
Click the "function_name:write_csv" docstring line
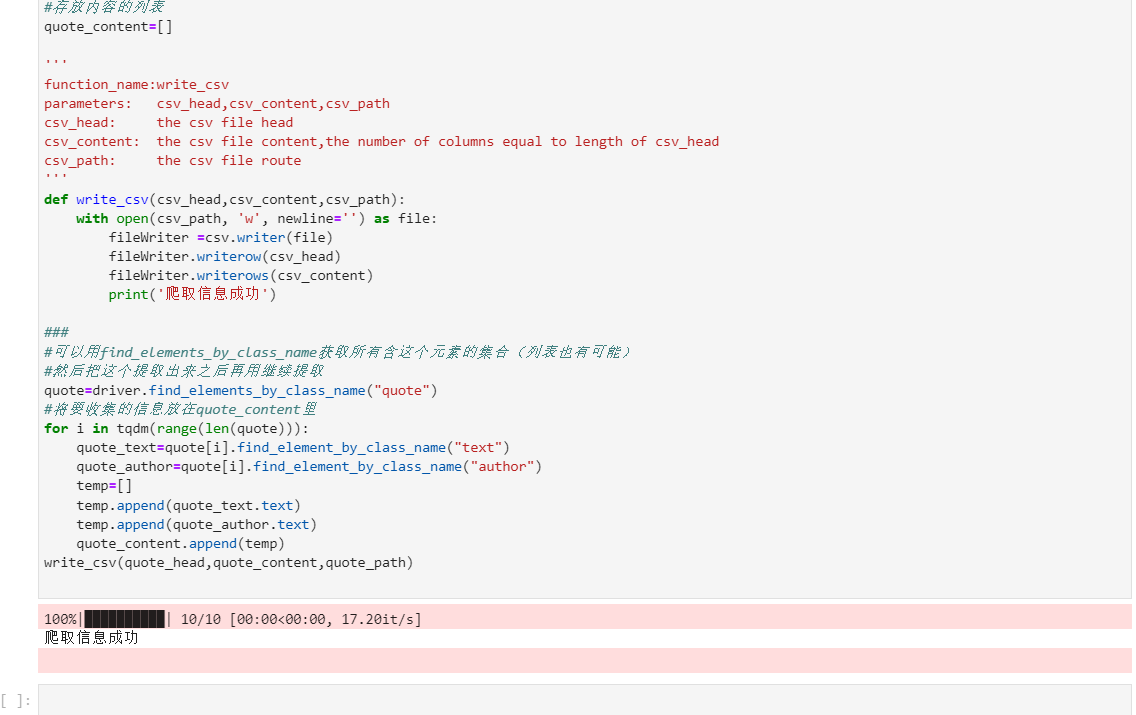pyautogui.click(x=136, y=85)
